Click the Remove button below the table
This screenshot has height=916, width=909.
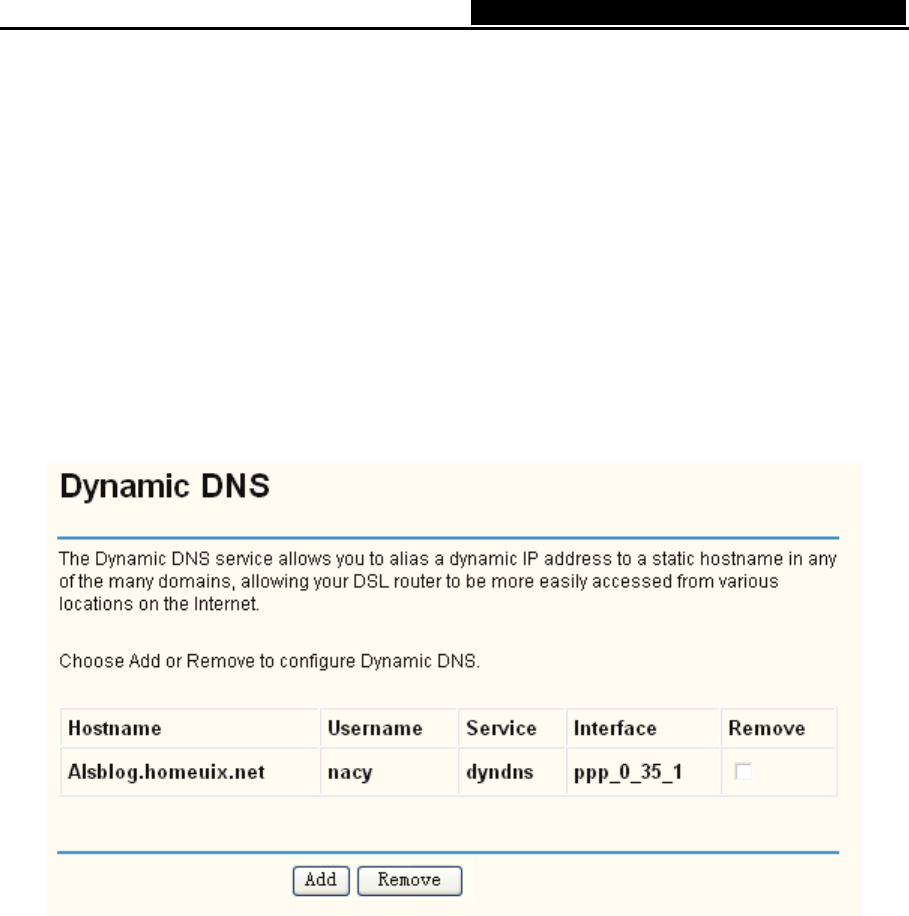point(410,880)
